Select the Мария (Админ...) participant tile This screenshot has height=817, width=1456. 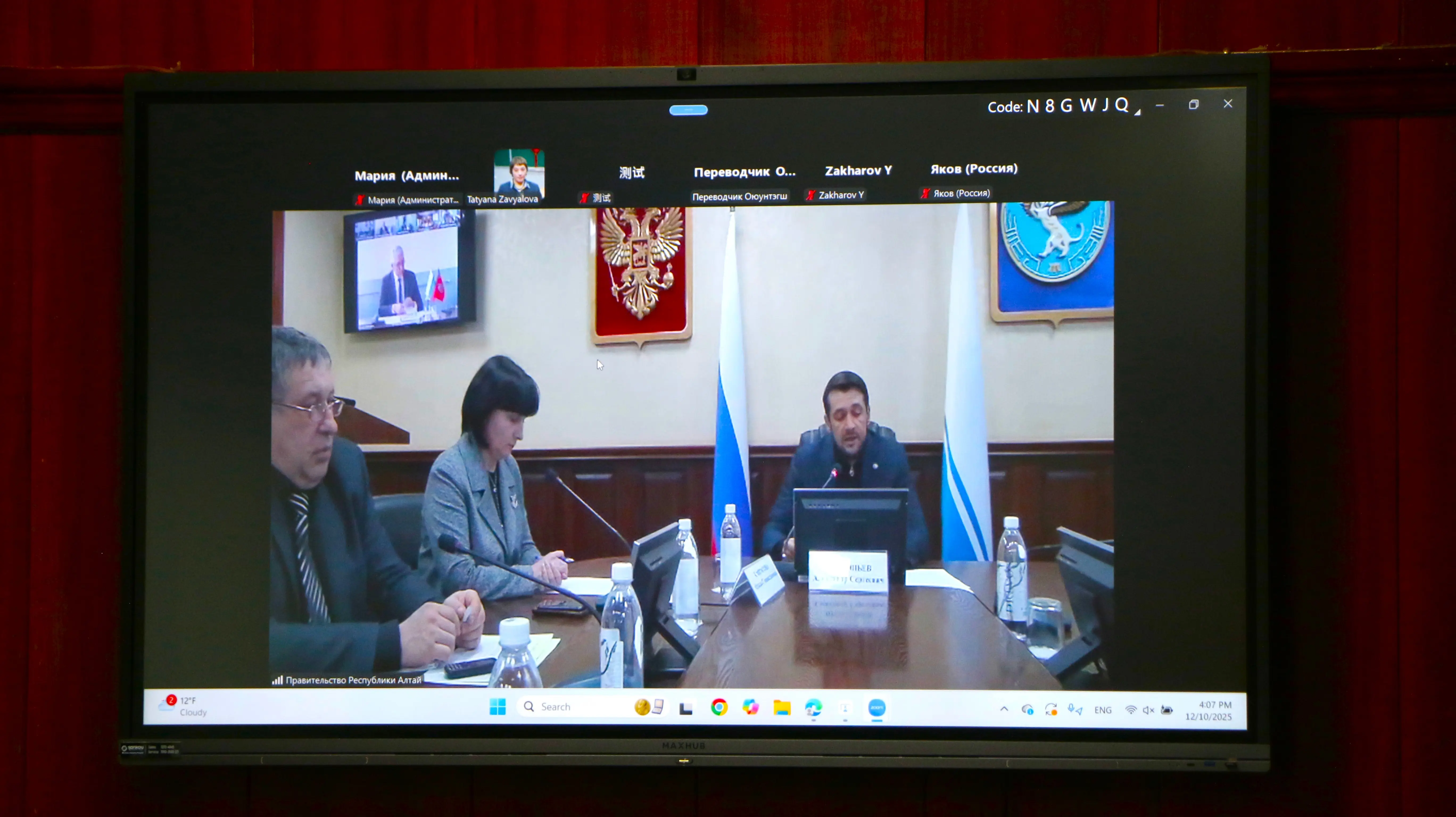coord(406,176)
